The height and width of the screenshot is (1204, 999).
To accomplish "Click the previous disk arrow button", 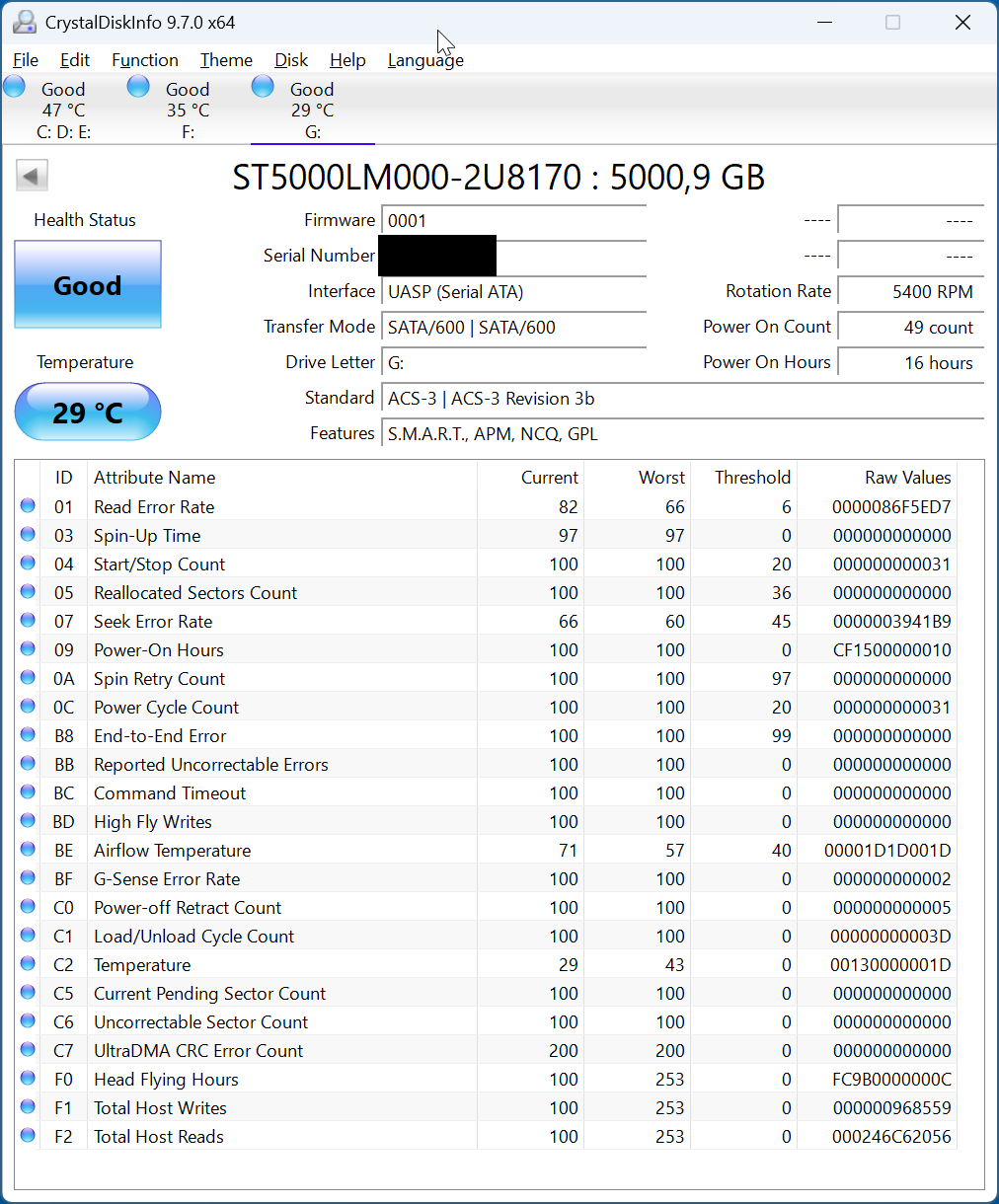I will coord(32,177).
